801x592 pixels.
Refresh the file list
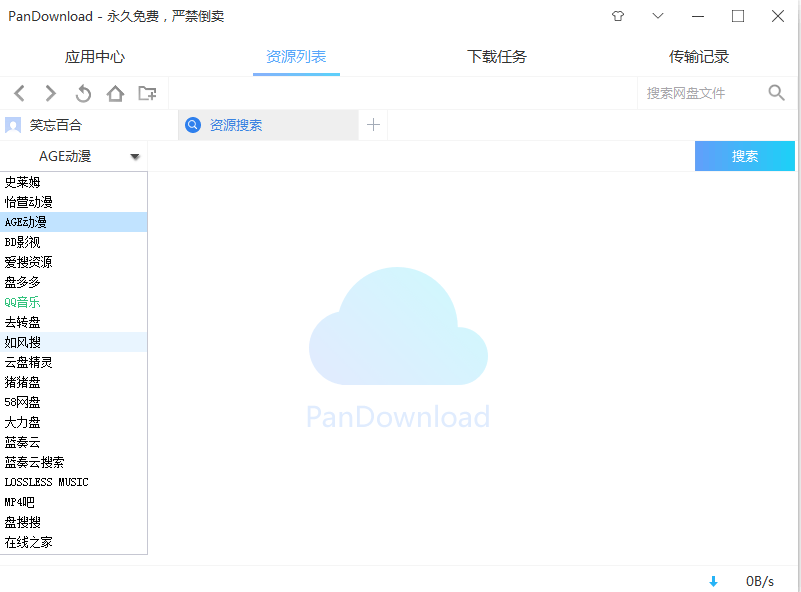point(83,93)
